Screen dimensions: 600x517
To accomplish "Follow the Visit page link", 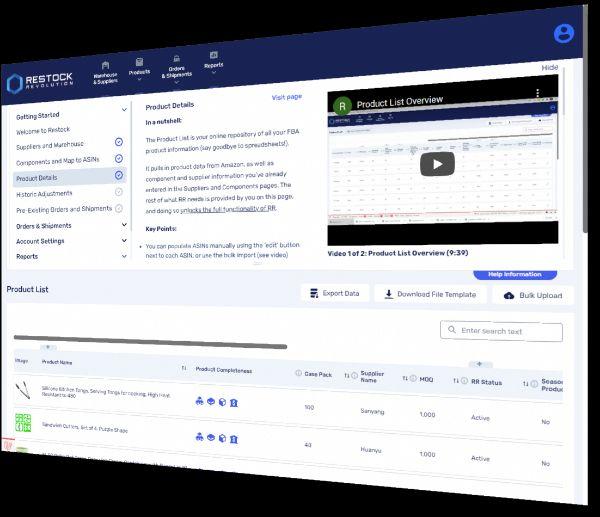I will point(287,97).
